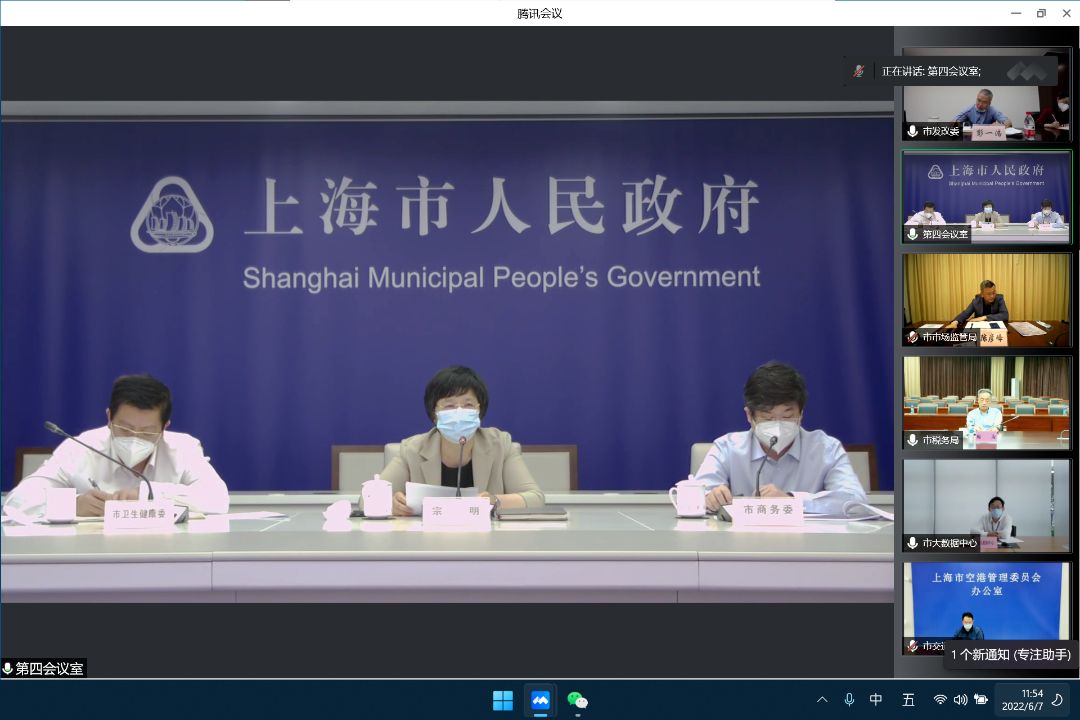
Task: Open the network Wi-Fi tray icon
Action: 940,700
